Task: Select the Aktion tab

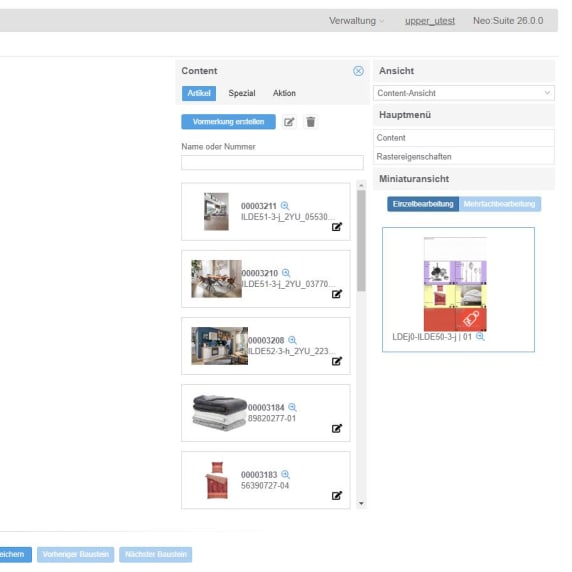Action: (x=284, y=93)
